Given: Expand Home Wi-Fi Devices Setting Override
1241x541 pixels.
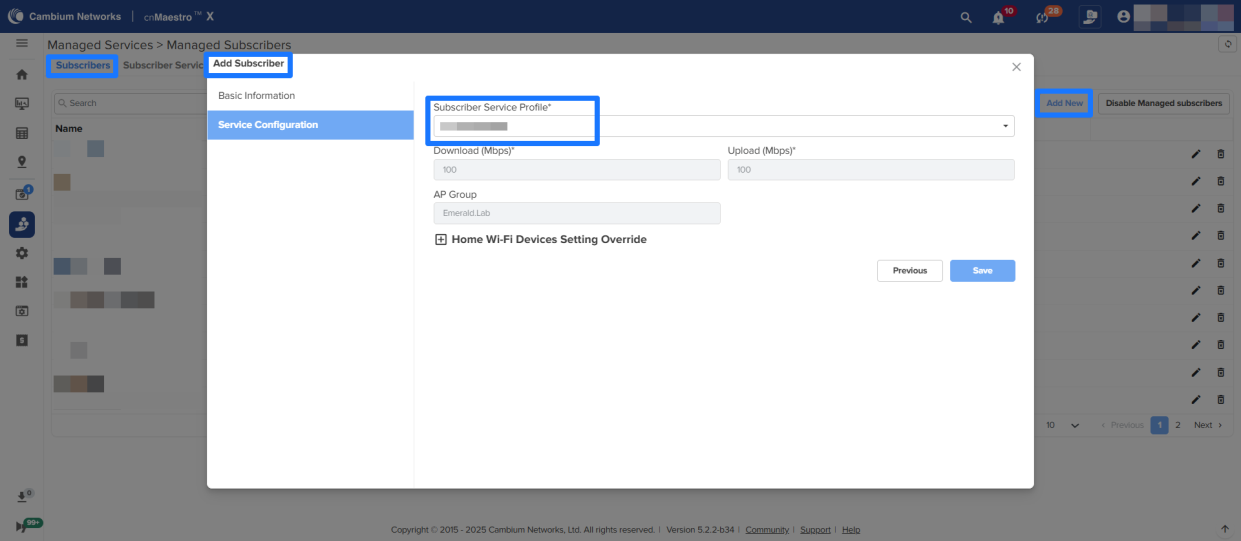Looking at the screenshot, I should pyautogui.click(x=441, y=240).
